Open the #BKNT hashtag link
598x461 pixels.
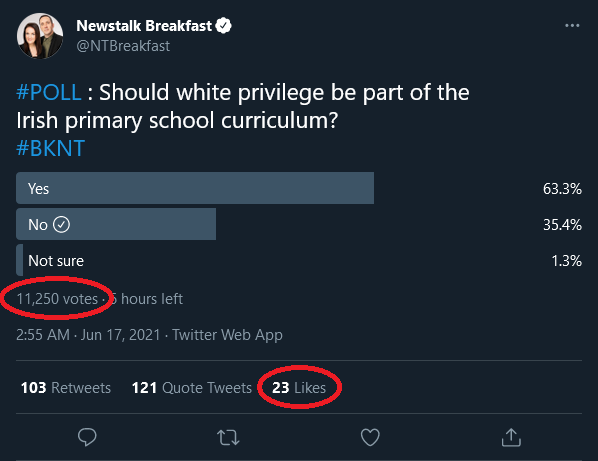pyautogui.click(x=50, y=148)
